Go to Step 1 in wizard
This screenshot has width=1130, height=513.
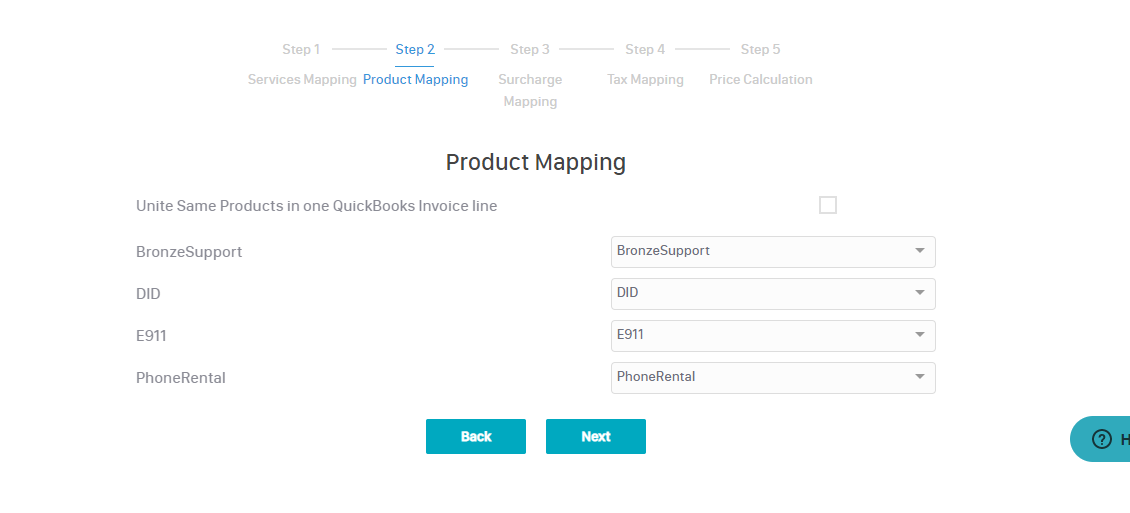[301, 49]
